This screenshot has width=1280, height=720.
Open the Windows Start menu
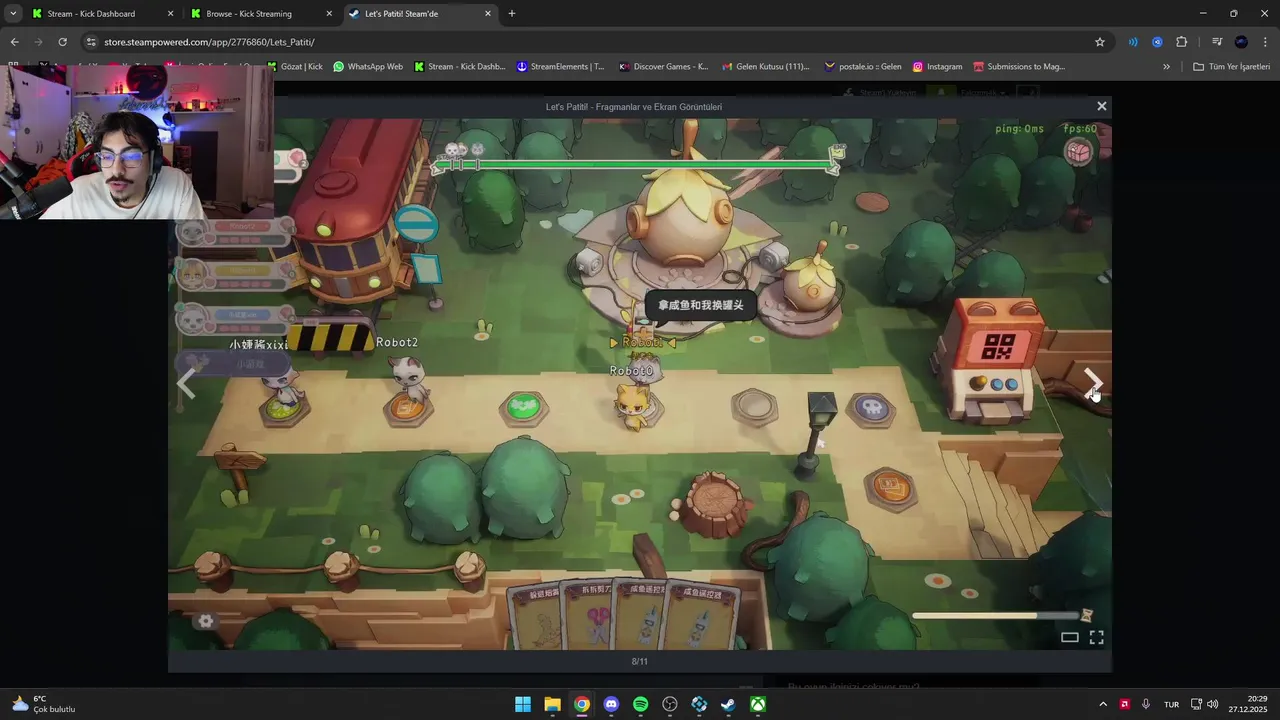point(523,704)
